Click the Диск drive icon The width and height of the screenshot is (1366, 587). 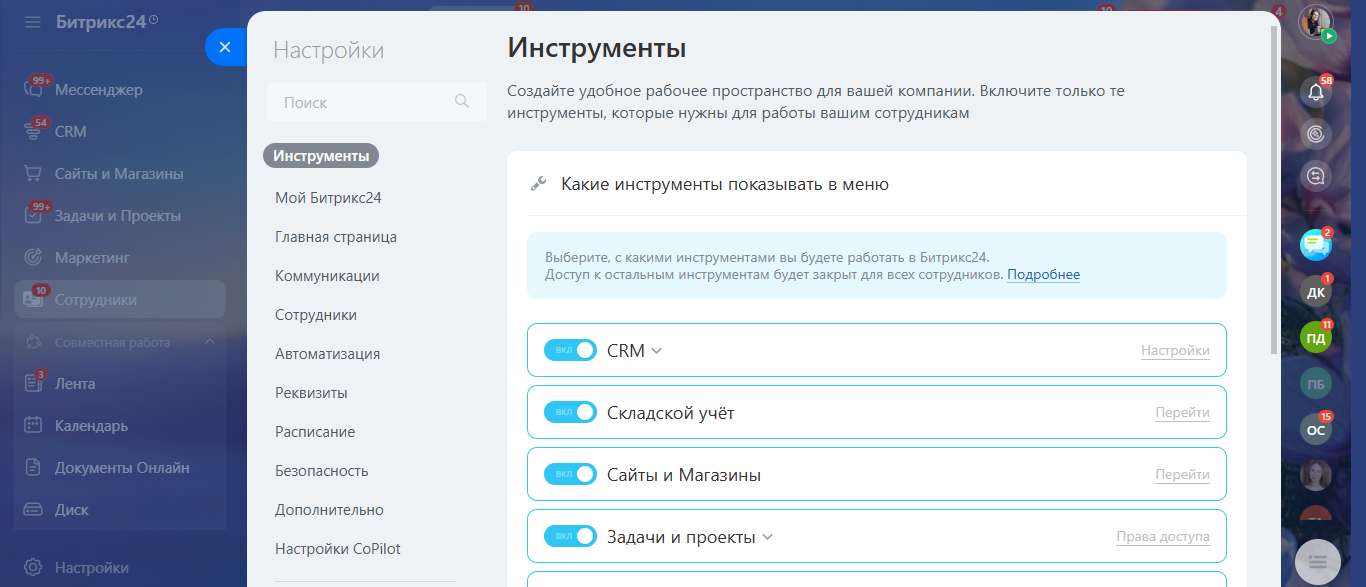tap(33, 510)
